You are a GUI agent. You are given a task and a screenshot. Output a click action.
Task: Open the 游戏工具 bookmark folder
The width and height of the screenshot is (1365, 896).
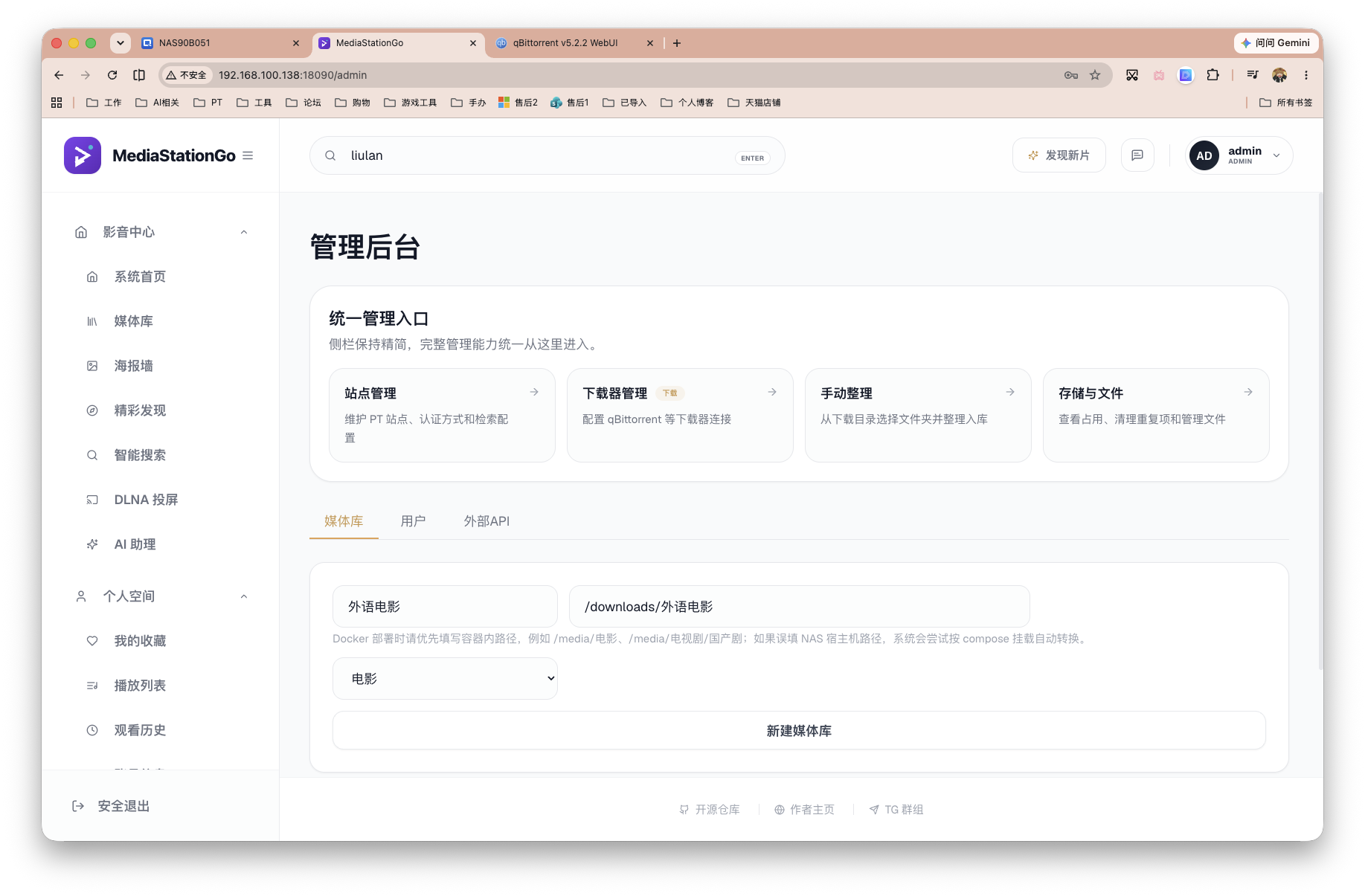pos(411,103)
